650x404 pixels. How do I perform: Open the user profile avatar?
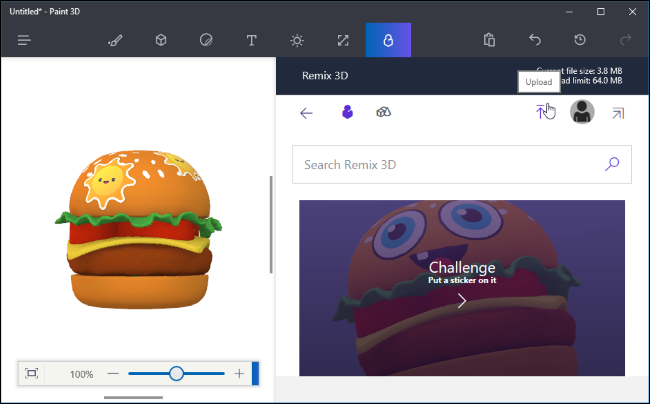(x=582, y=112)
